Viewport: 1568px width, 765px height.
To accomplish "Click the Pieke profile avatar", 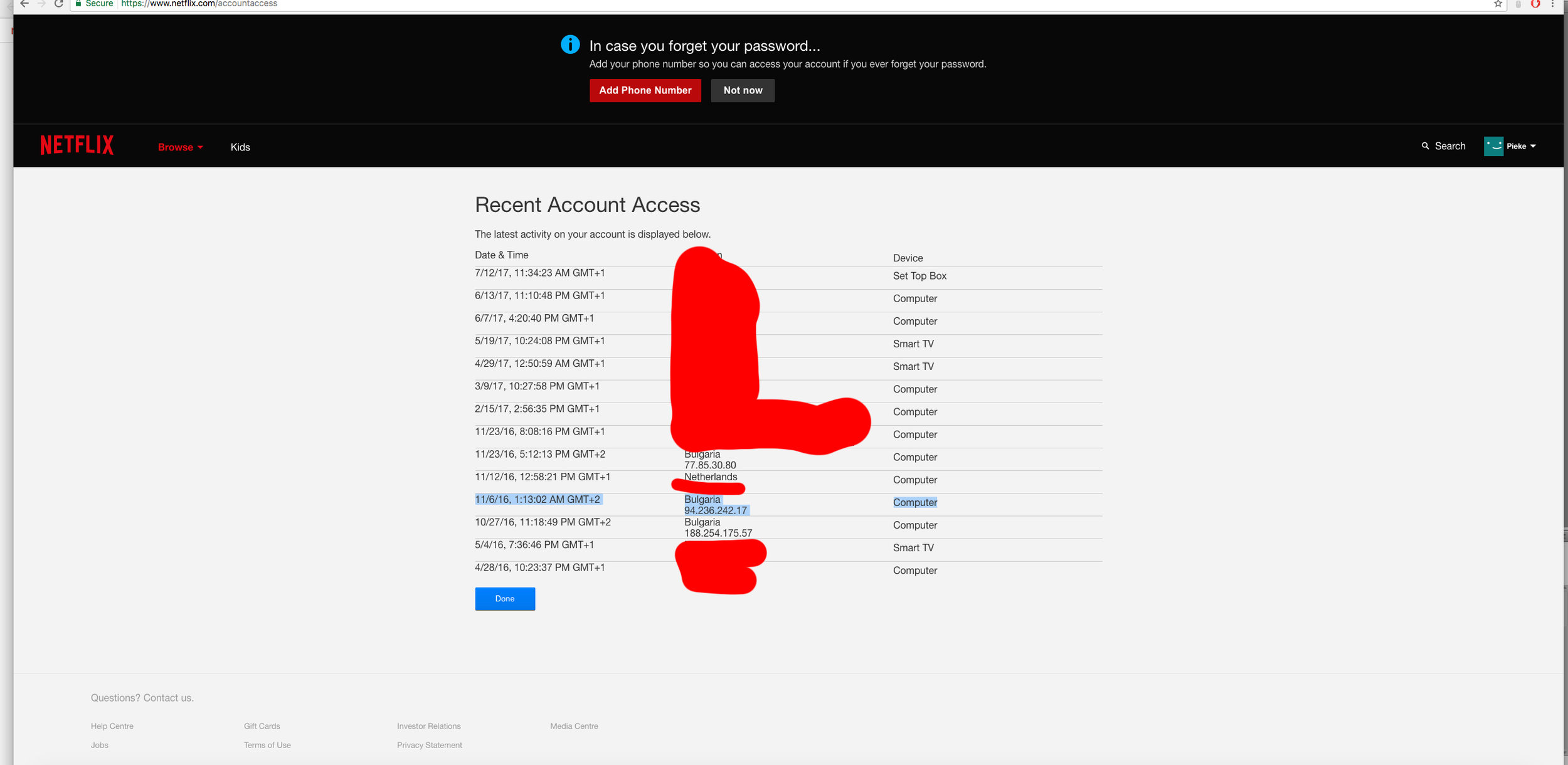I will tap(1493, 146).
